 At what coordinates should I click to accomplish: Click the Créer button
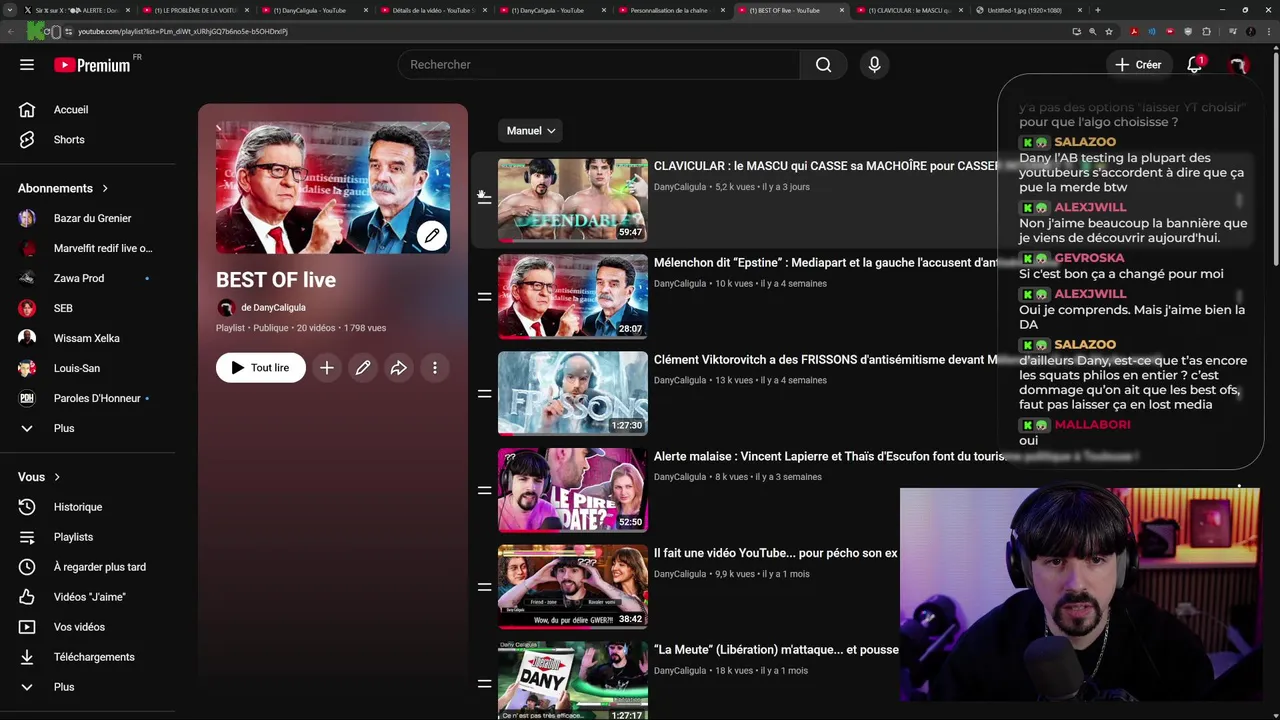pyautogui.click(x=1139, y=65)
